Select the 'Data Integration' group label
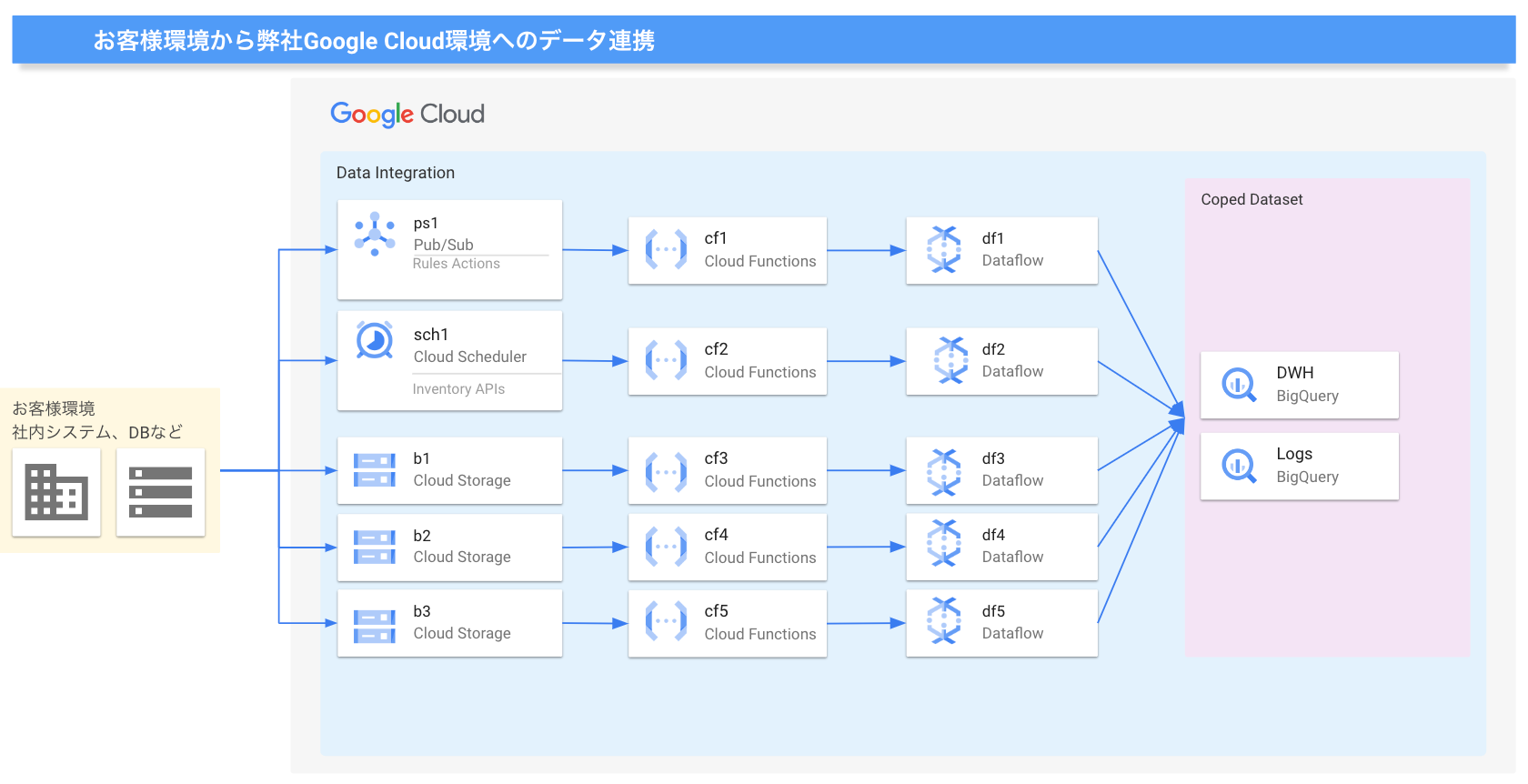This screenshot has height=784, width=1528. (396, 173)
